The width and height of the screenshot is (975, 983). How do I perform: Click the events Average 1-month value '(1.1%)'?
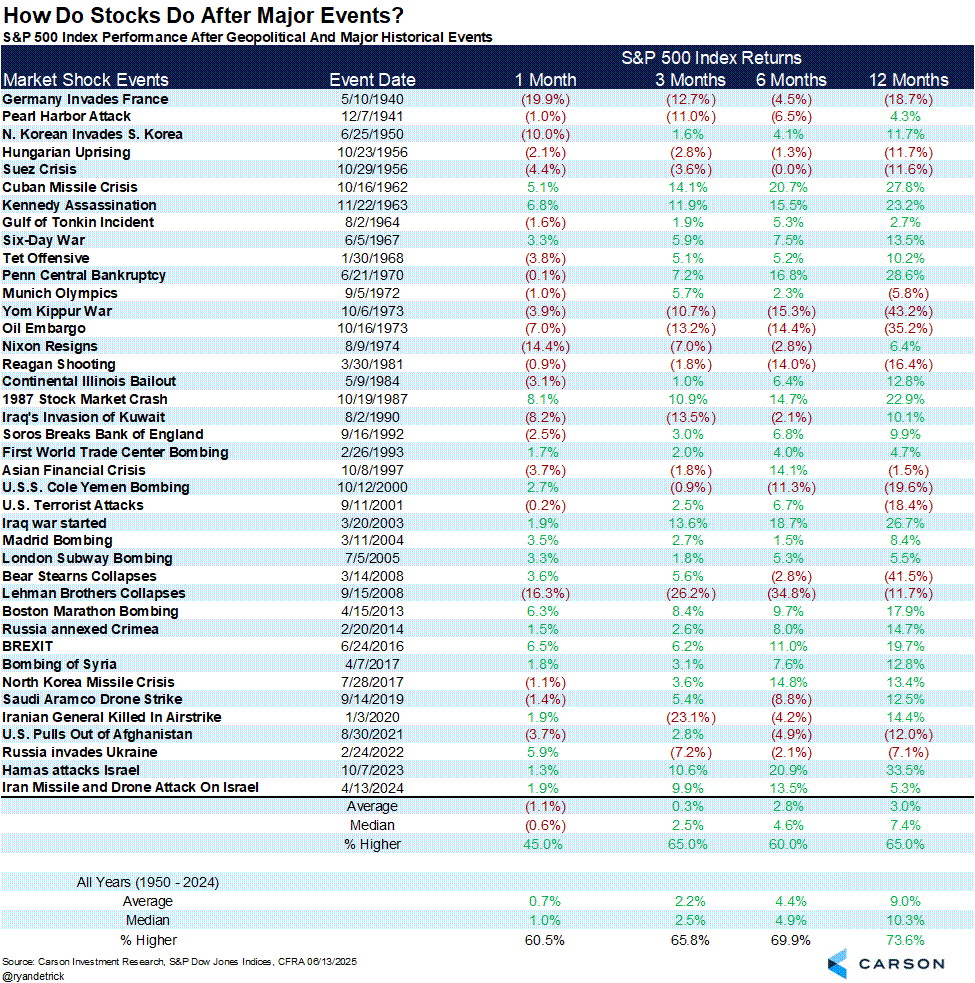click(x=545, y=806)
